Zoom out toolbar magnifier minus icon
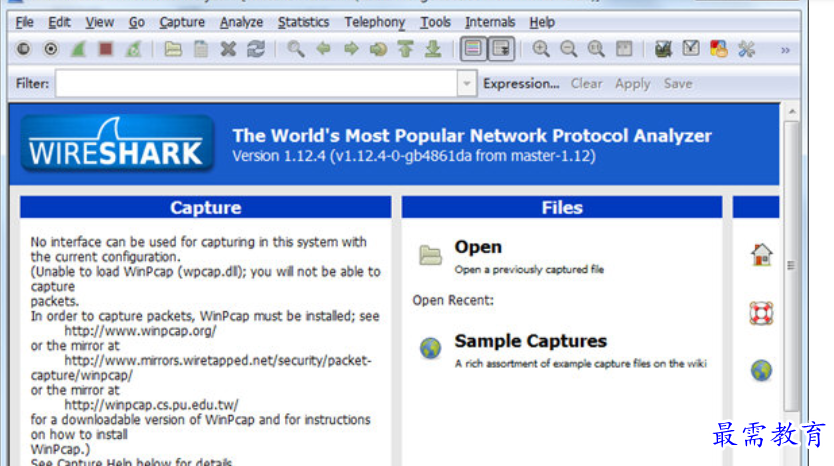This screenshot has width=834, height=466. (x=569, y=49)
